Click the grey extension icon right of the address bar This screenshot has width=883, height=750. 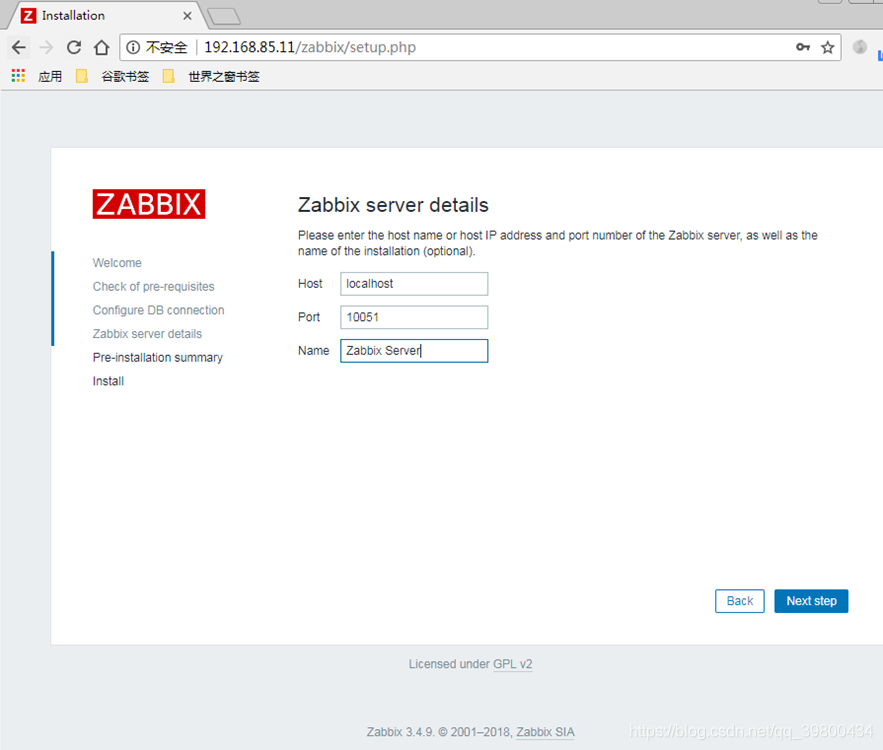[x=860, y=47]
